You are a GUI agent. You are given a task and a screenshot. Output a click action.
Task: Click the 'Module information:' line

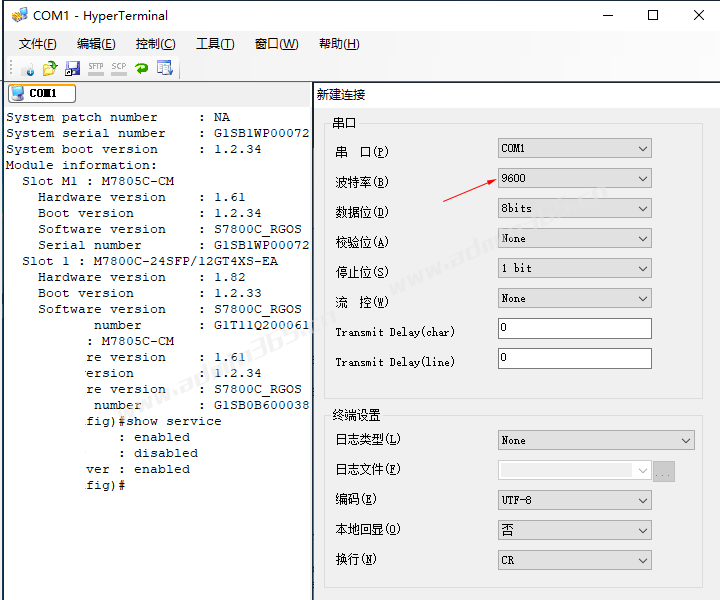click(81, 165)
